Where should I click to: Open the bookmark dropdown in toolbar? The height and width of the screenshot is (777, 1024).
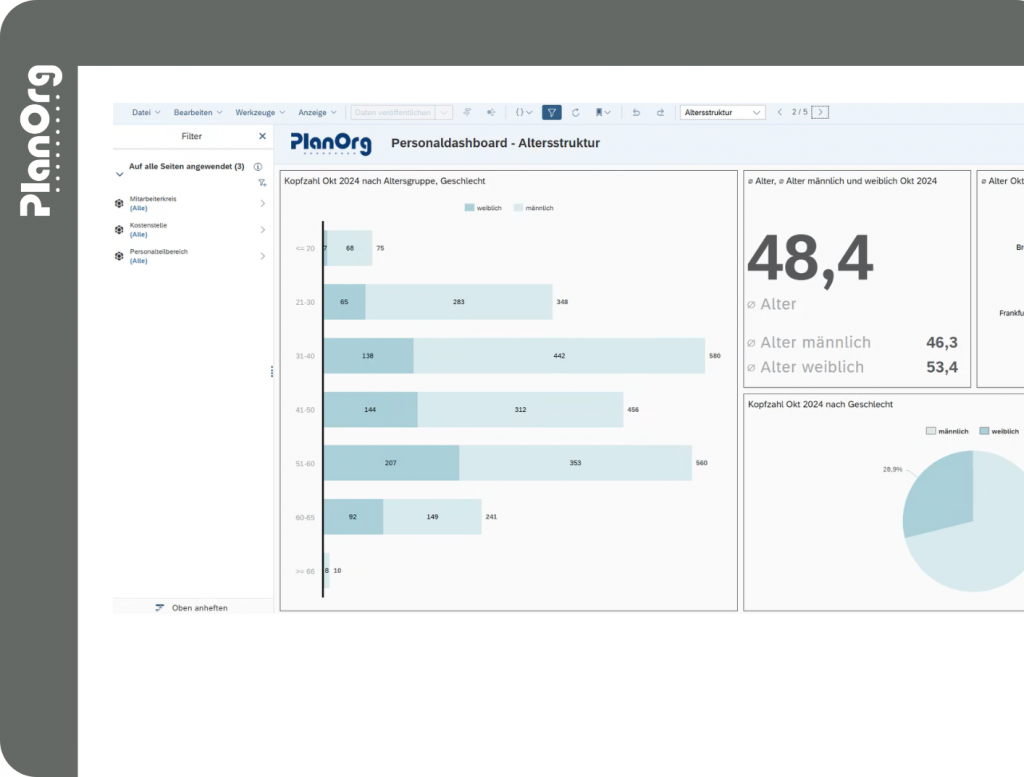[x=603, y=113]
